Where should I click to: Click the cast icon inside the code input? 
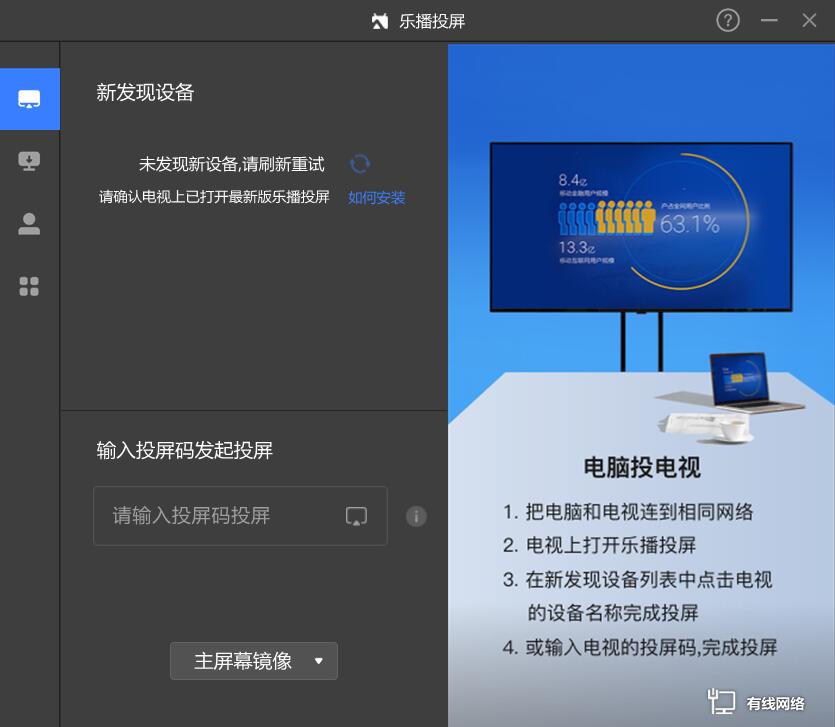(x=356, y=515)
